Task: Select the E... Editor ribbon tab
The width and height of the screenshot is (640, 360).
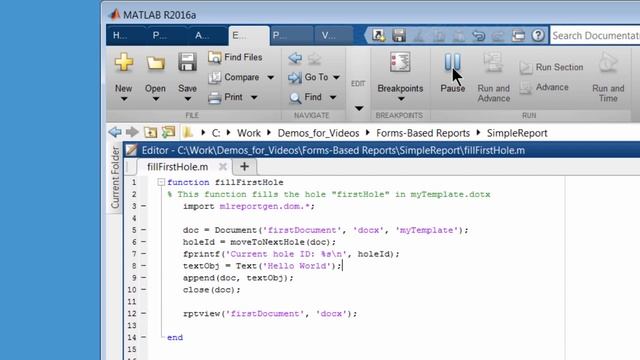Action: click(x=249, y=36)
